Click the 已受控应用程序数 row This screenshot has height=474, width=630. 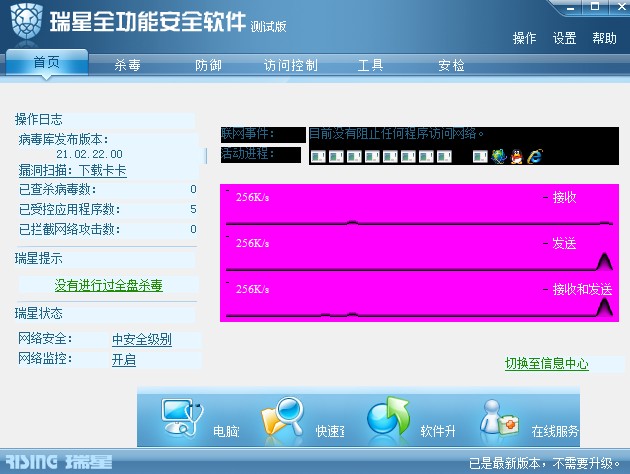point(107,209)
